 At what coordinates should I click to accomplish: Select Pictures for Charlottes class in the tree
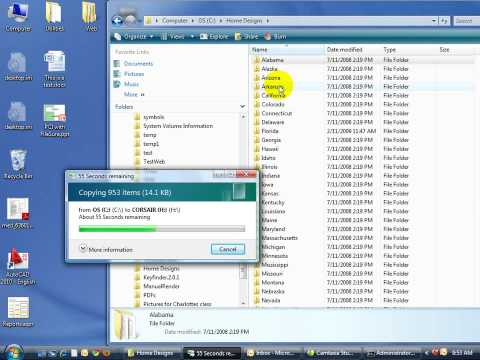177,304
